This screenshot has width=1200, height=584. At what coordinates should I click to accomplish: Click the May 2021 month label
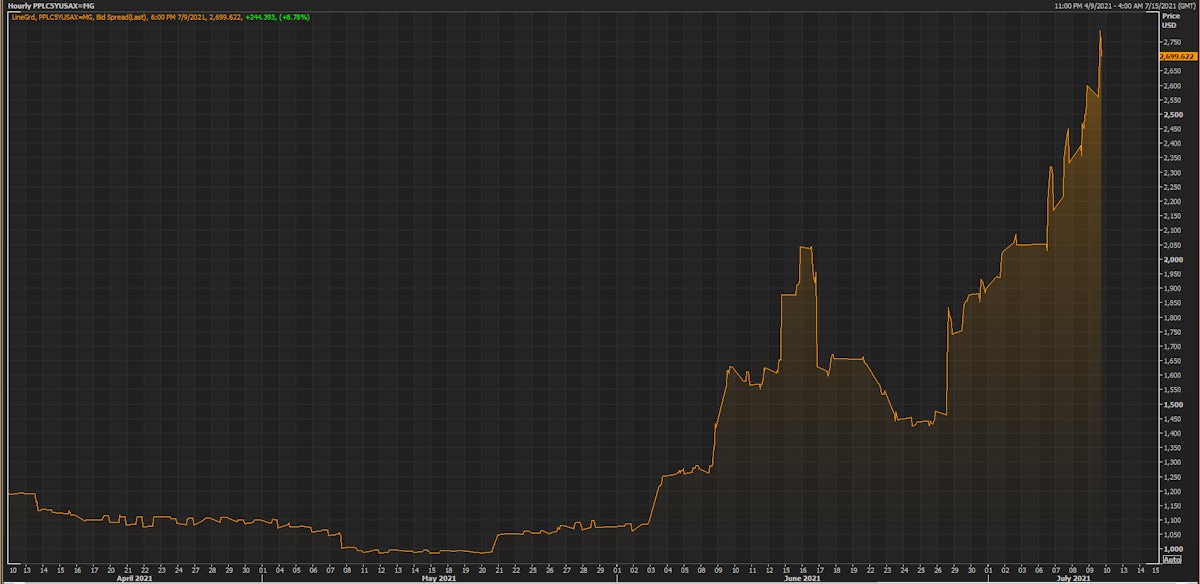[440, 578]
